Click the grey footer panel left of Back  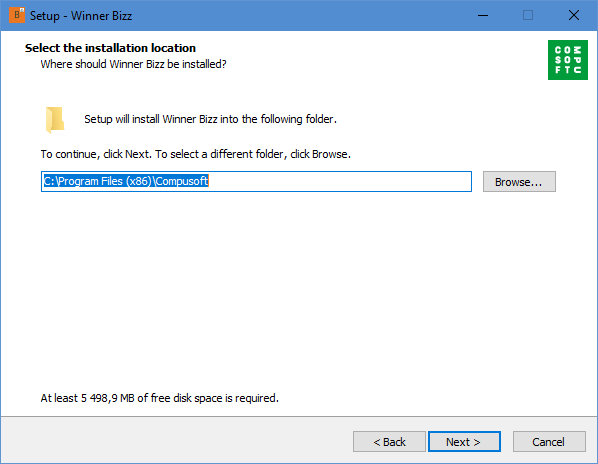tap(175, 440)
